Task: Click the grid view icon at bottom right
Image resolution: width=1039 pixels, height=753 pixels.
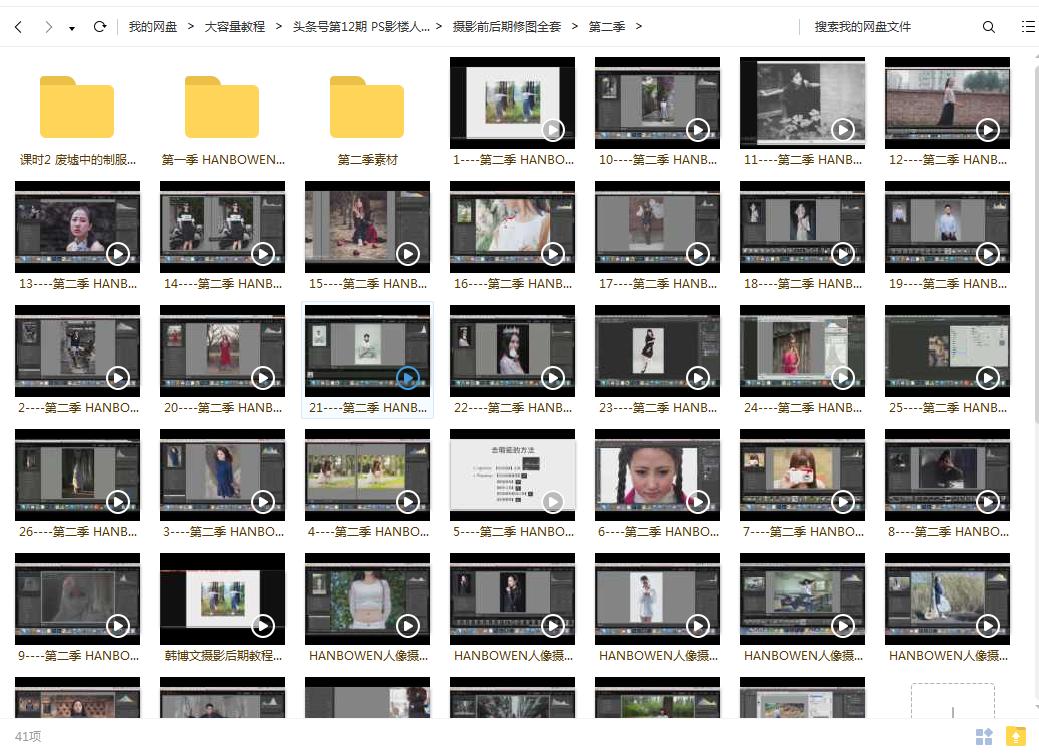Action: [x=984, y=736]
